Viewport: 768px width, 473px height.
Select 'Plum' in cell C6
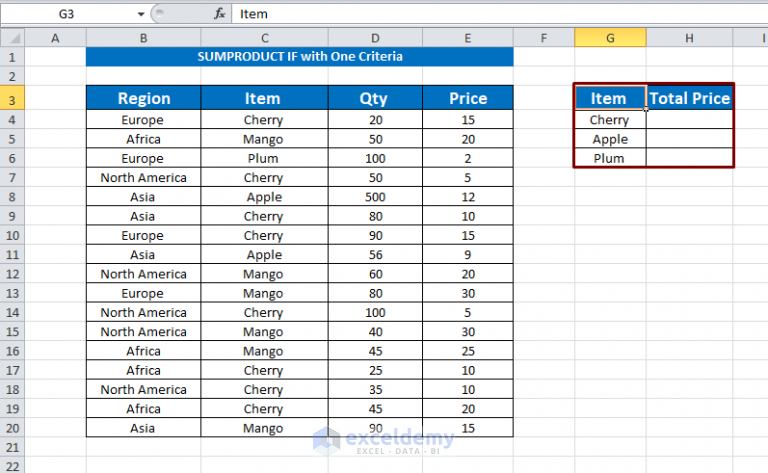264,158
